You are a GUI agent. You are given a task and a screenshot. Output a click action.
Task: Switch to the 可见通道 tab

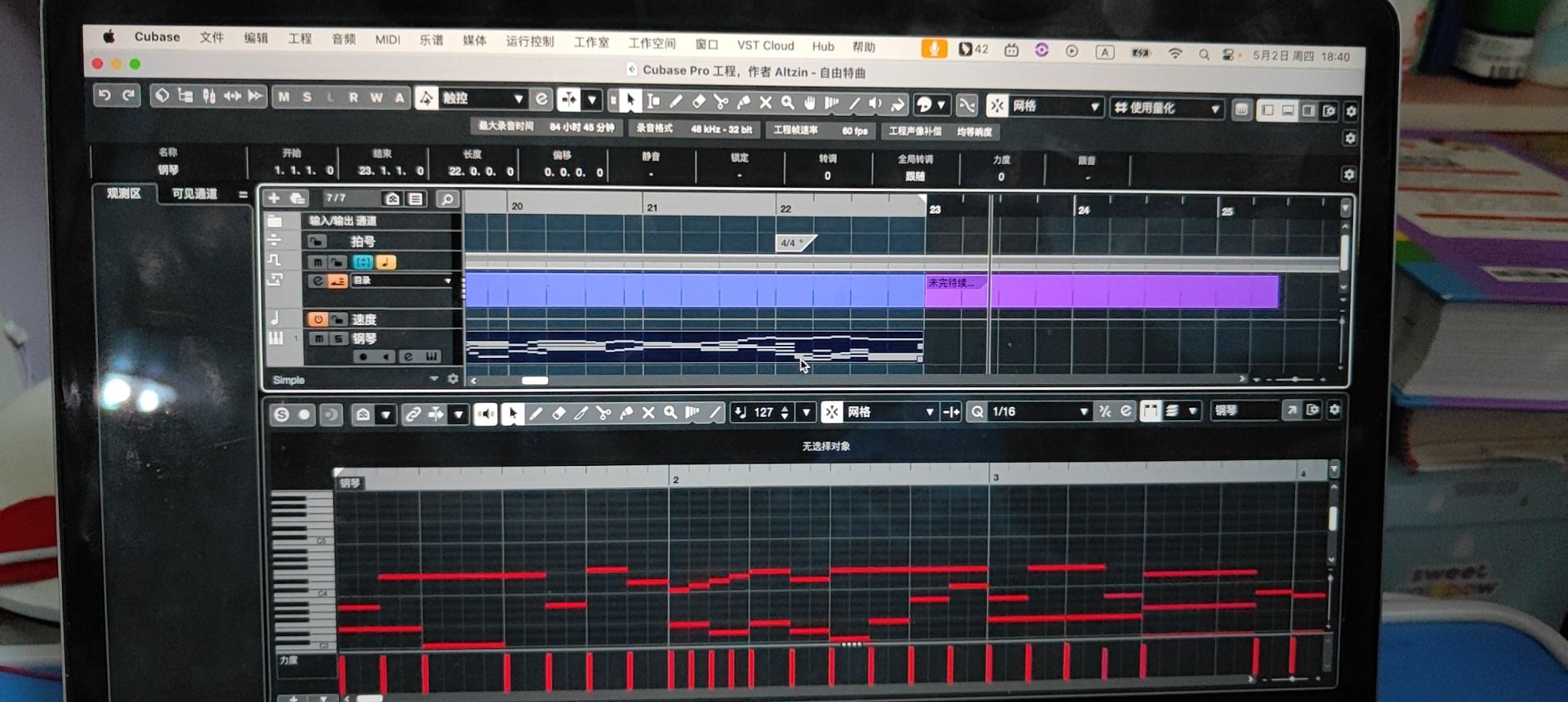(x=194, y=194)
